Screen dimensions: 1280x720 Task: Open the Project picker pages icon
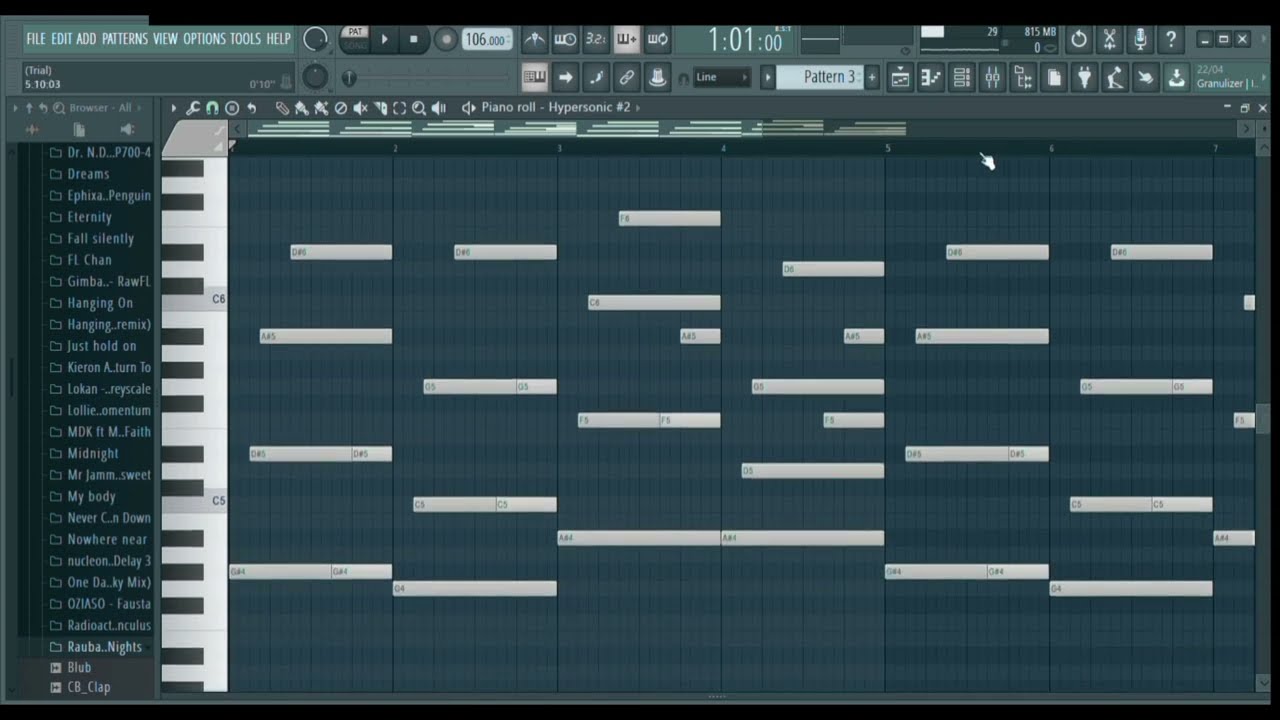click(x=1054, y=77)
